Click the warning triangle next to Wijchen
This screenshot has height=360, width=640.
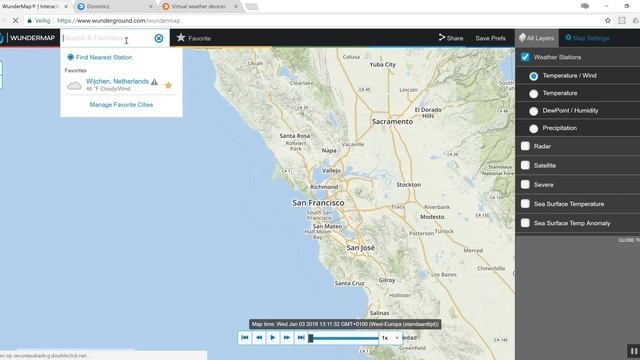(154, 82)
